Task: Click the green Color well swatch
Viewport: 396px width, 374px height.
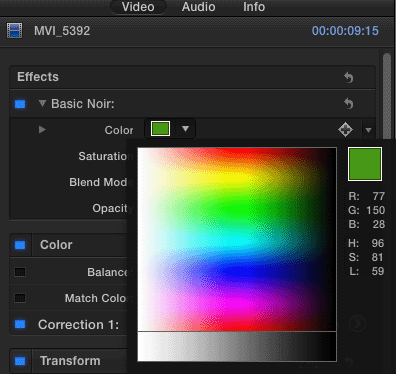Action: click(160, 129)
